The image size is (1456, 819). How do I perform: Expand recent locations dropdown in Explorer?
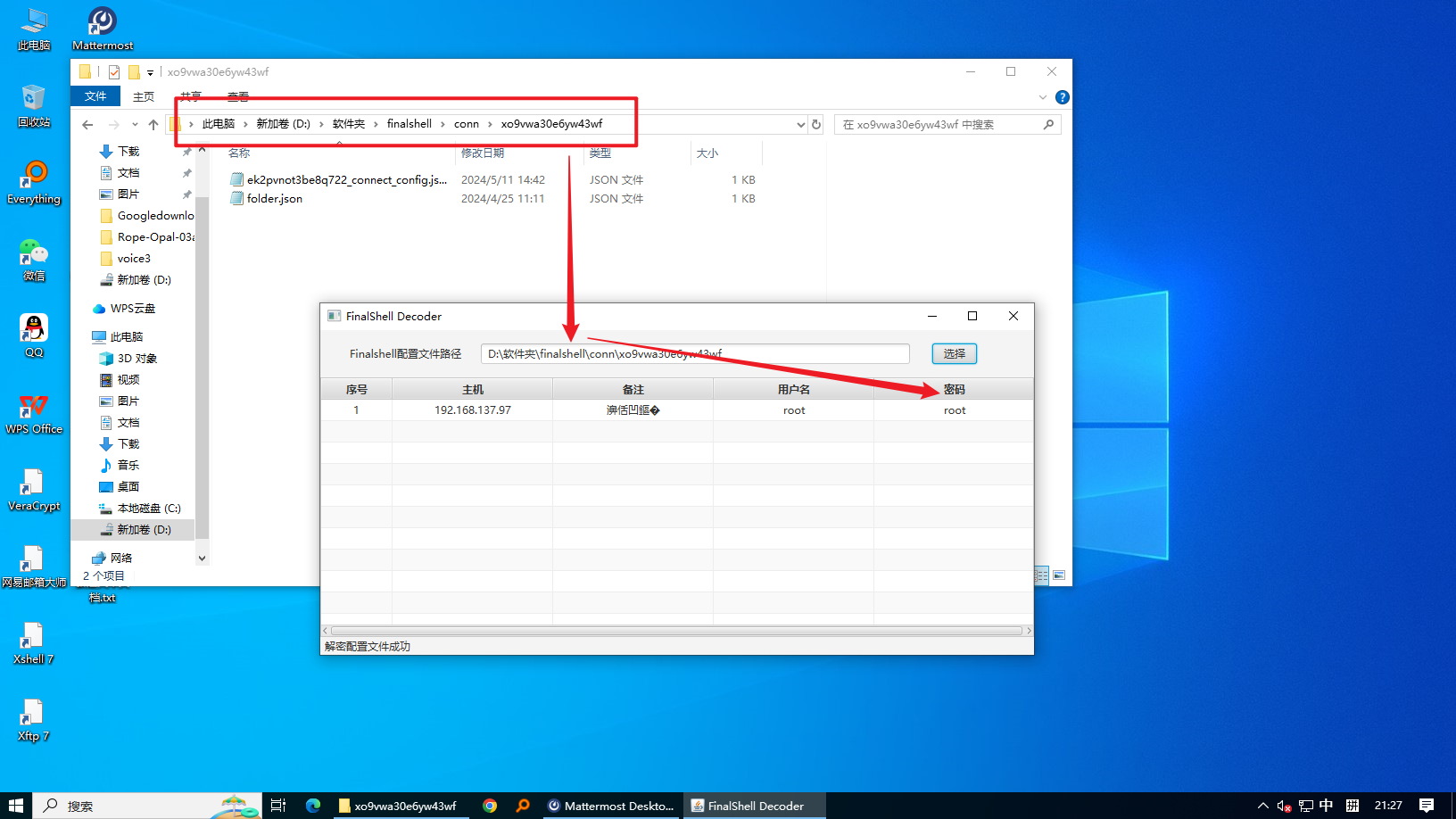[x=135, y=124]
